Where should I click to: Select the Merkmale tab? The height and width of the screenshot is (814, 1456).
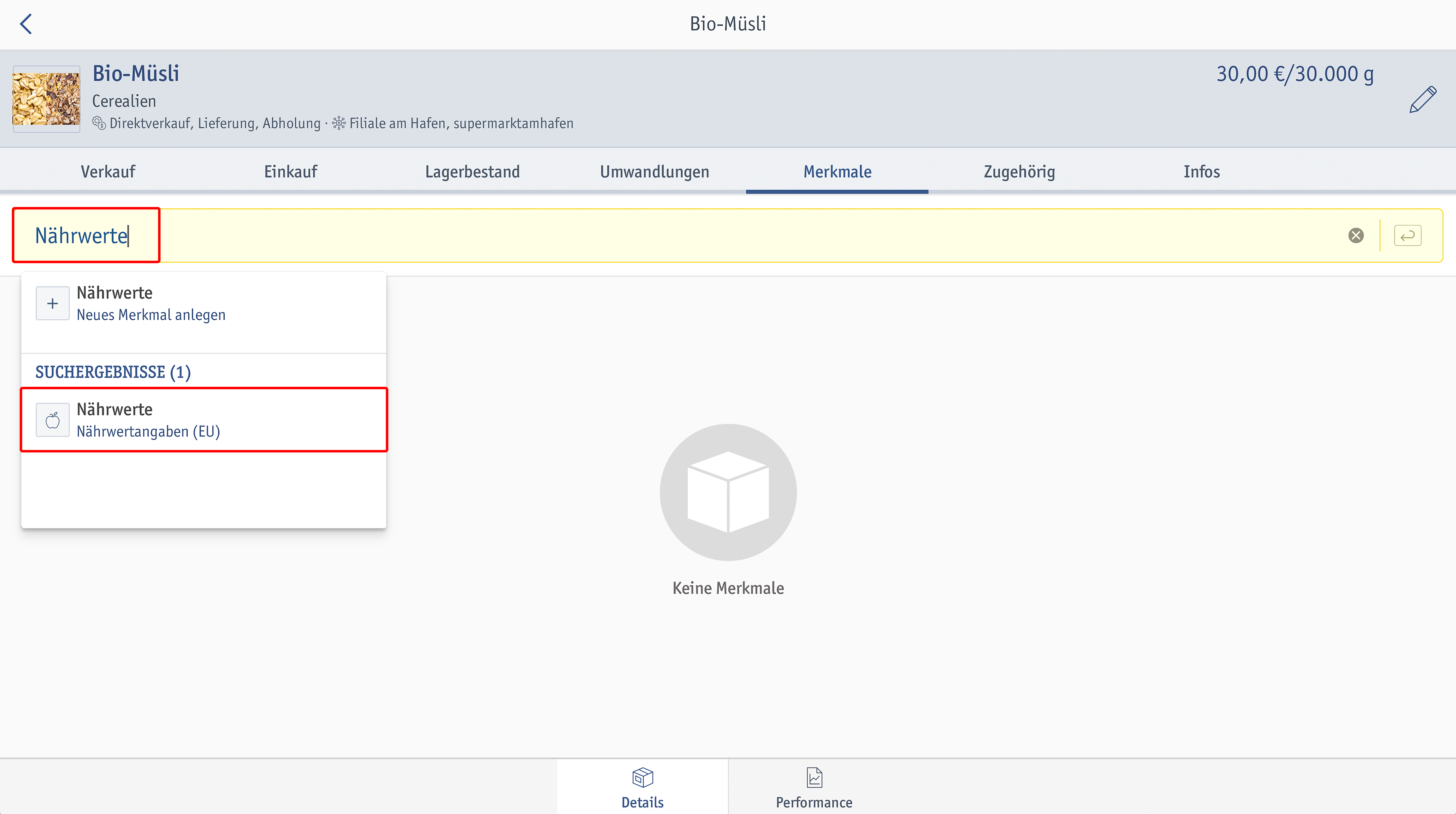(x=837, y=172)
